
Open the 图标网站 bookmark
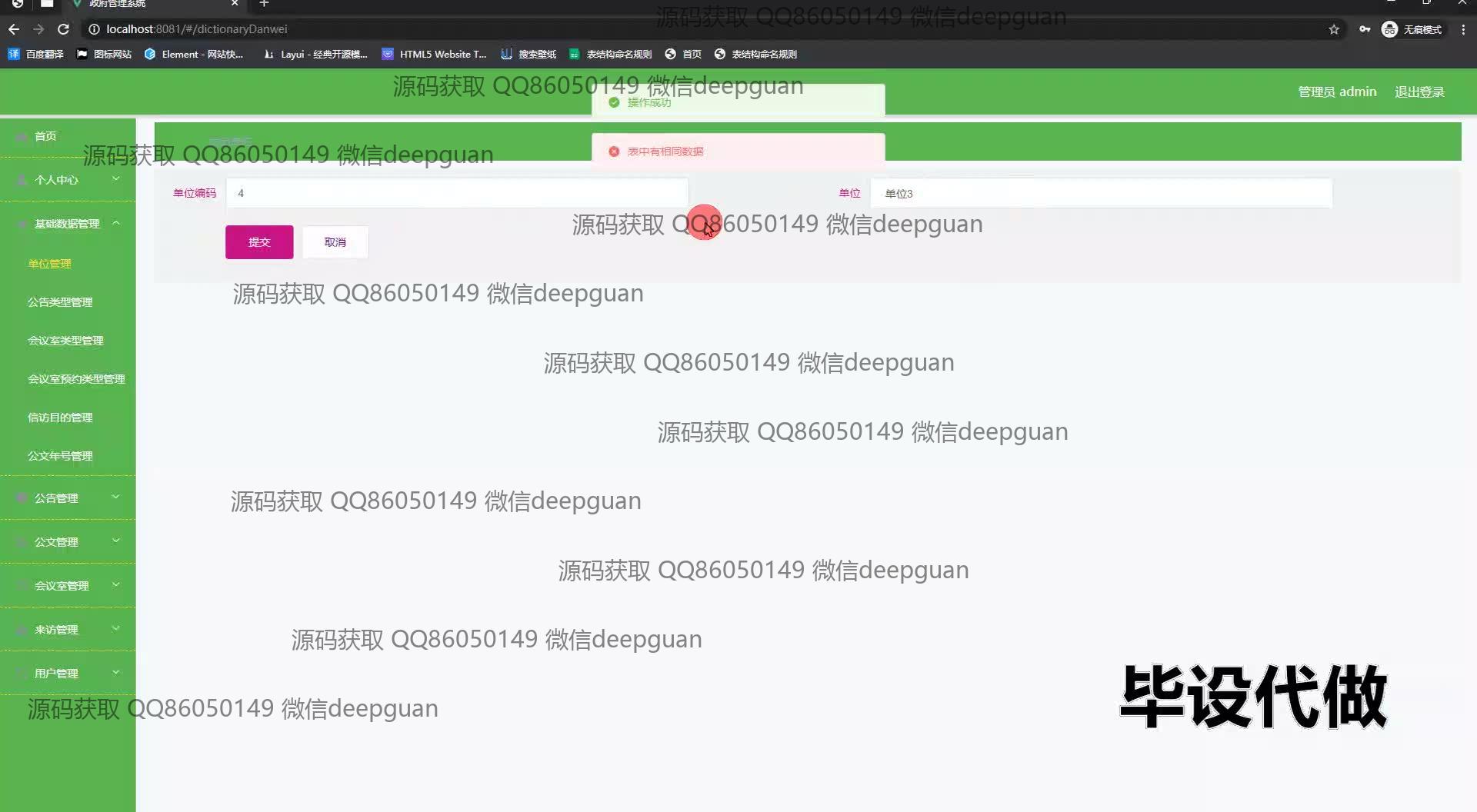[104, 54]
